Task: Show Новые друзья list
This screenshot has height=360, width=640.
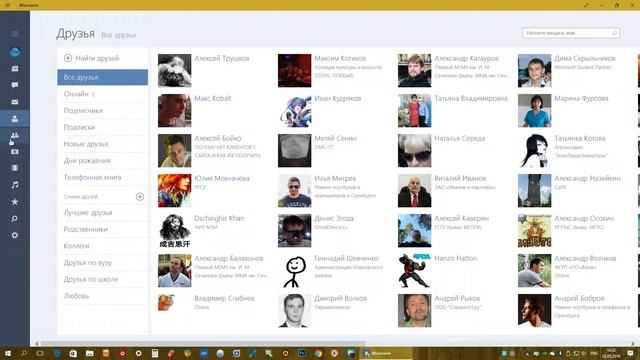Action: click(x=102, y=144)
